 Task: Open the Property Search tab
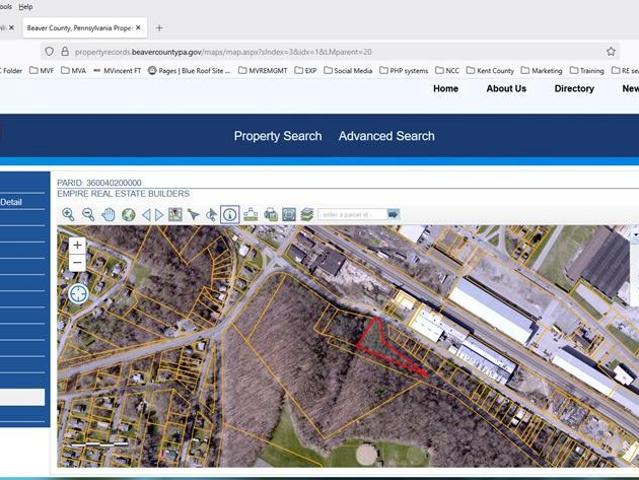(278, 136)
